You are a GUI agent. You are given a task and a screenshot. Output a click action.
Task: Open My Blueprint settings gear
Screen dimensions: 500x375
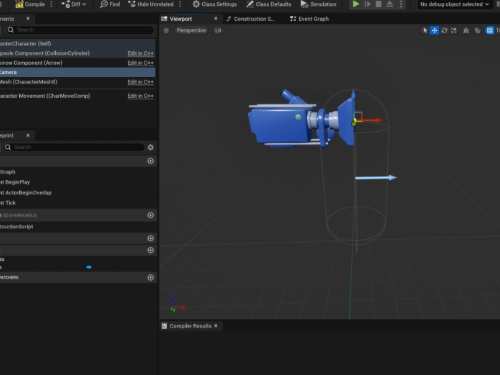coord(150,147)
